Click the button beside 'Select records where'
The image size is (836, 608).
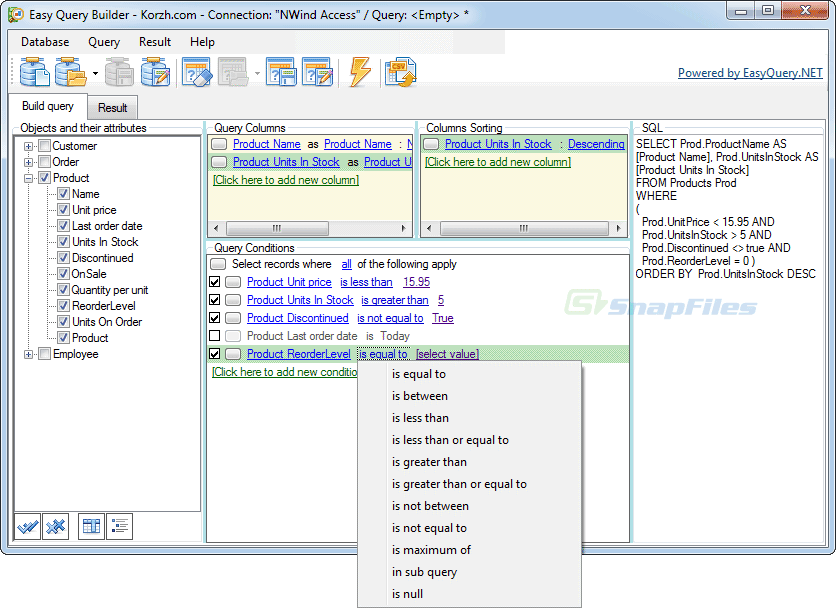click(x=218, y=264)
